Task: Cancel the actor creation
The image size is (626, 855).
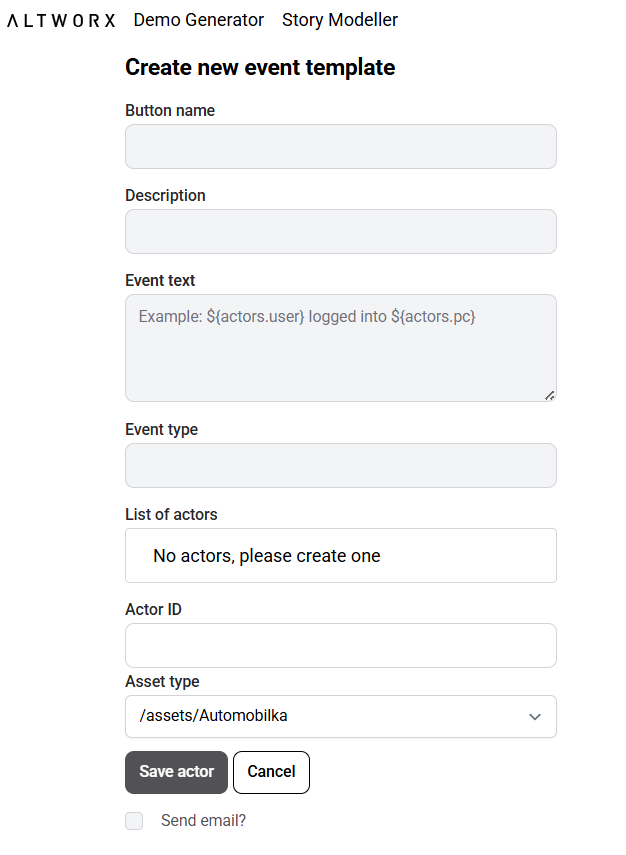Action: point(271,772)
